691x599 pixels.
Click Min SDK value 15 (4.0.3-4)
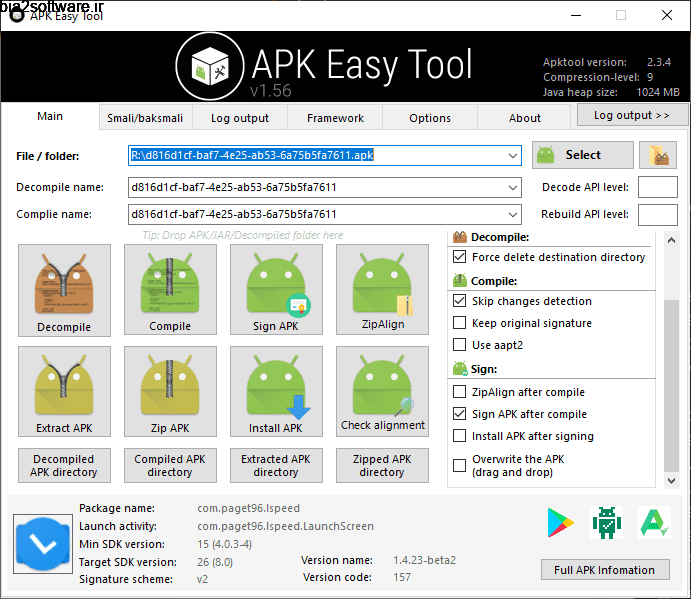coord(225,544)
